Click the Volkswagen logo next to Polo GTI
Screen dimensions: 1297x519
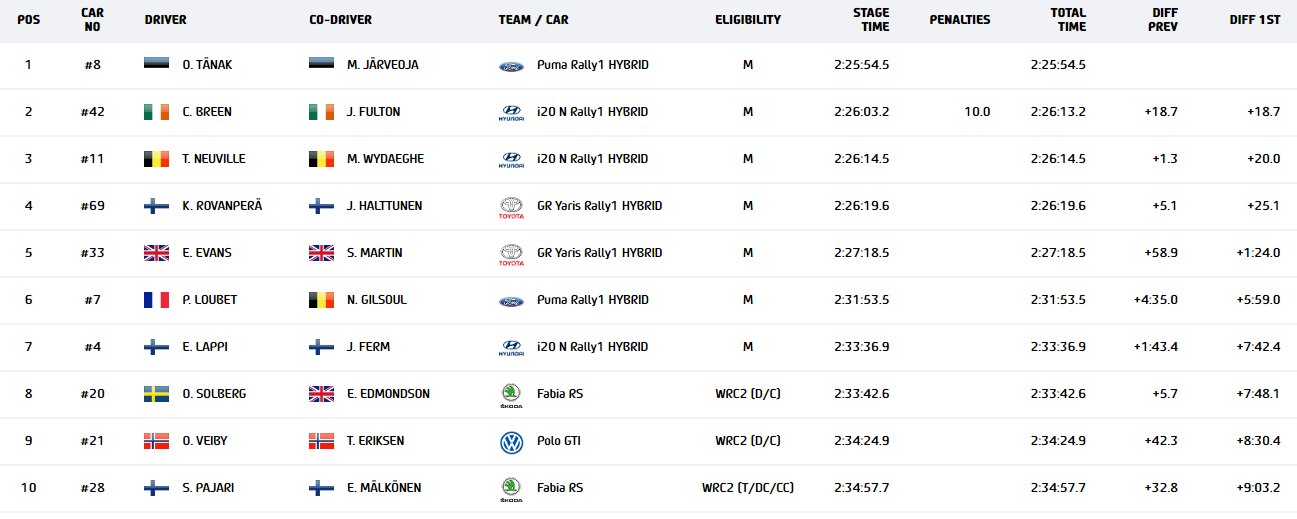point(511,442)
